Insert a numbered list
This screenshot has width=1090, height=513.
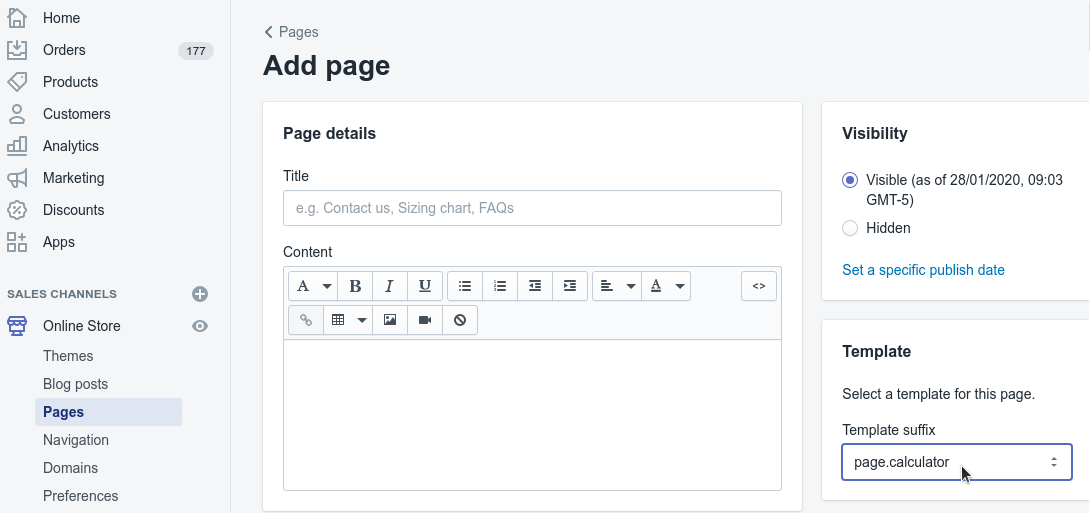tap(500, 286)
